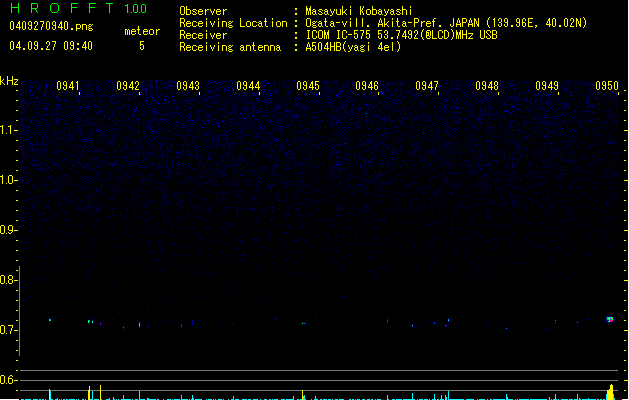The image size is (629, 400).
Task: Click time marker 0944
Action: point(248,86)
